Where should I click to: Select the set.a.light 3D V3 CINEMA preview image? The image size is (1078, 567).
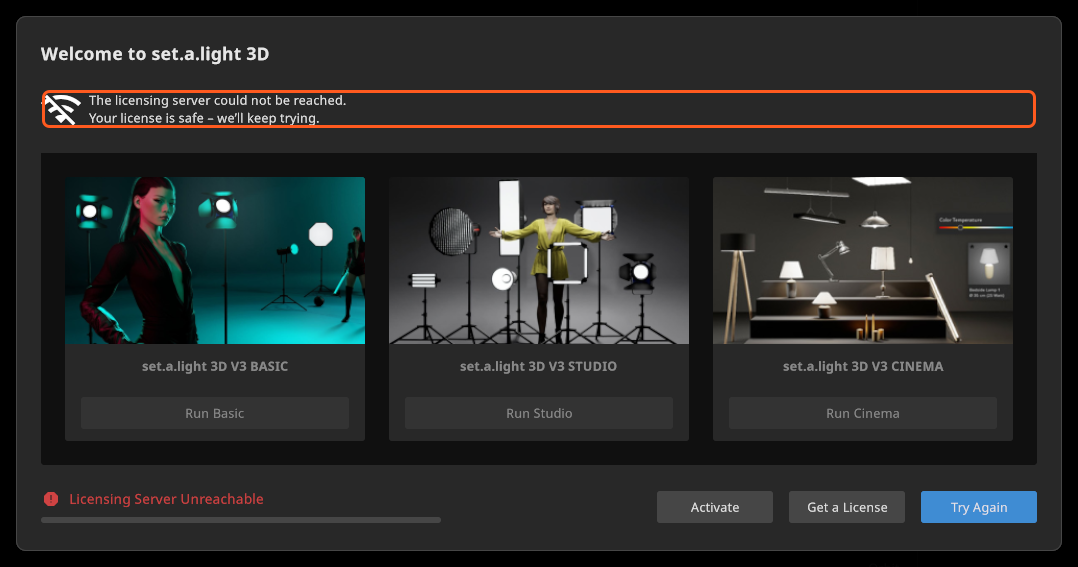tap(863, 260)
